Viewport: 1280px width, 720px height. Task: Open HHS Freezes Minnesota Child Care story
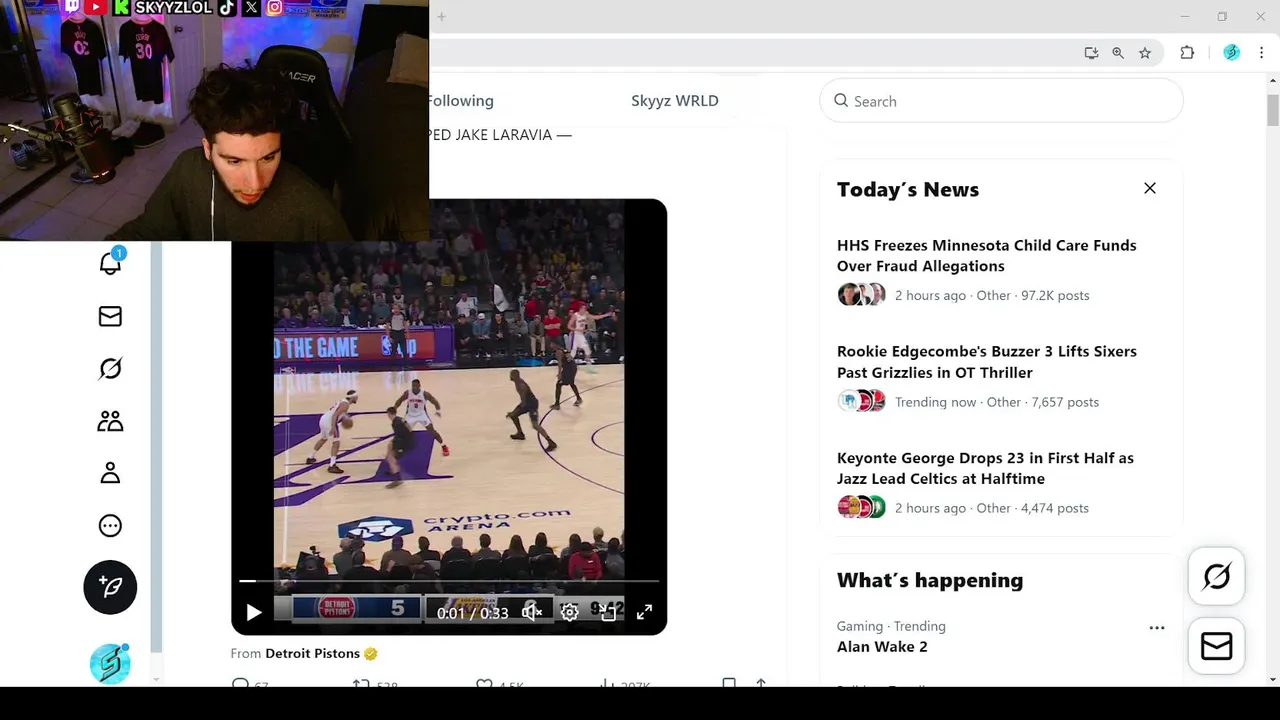click(x=987, y=255)
